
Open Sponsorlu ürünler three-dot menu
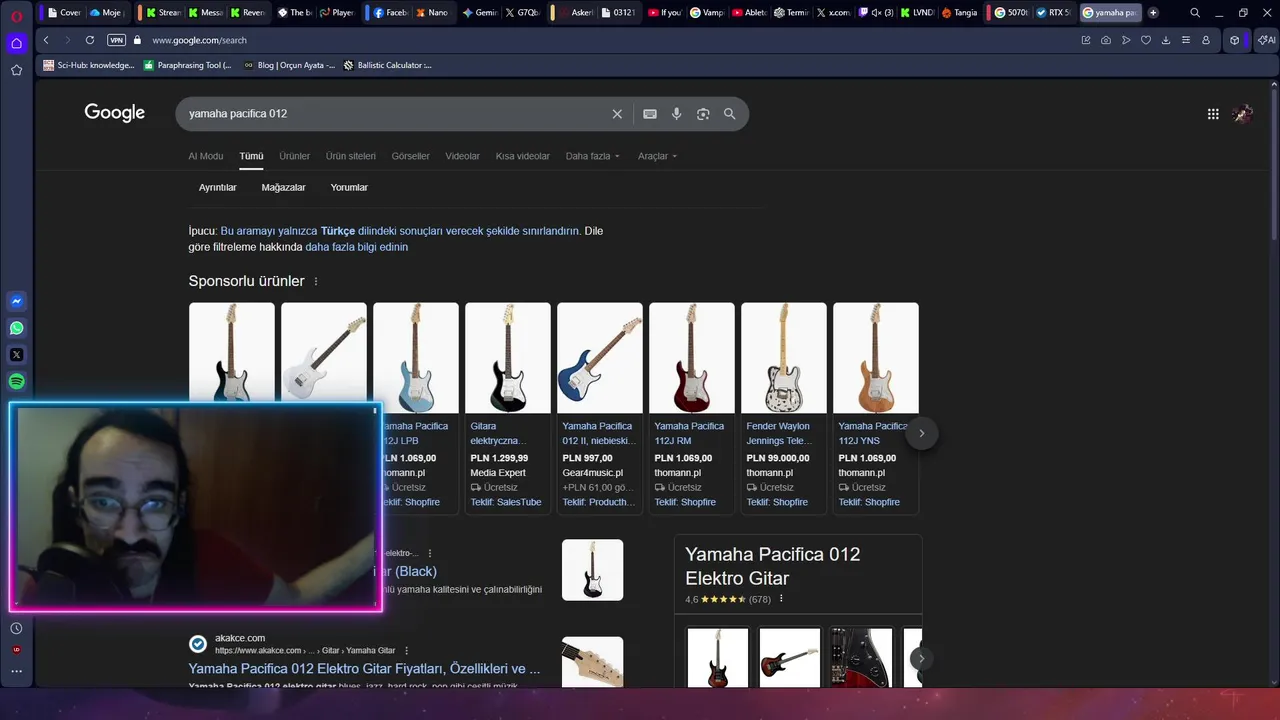point(316,282)
